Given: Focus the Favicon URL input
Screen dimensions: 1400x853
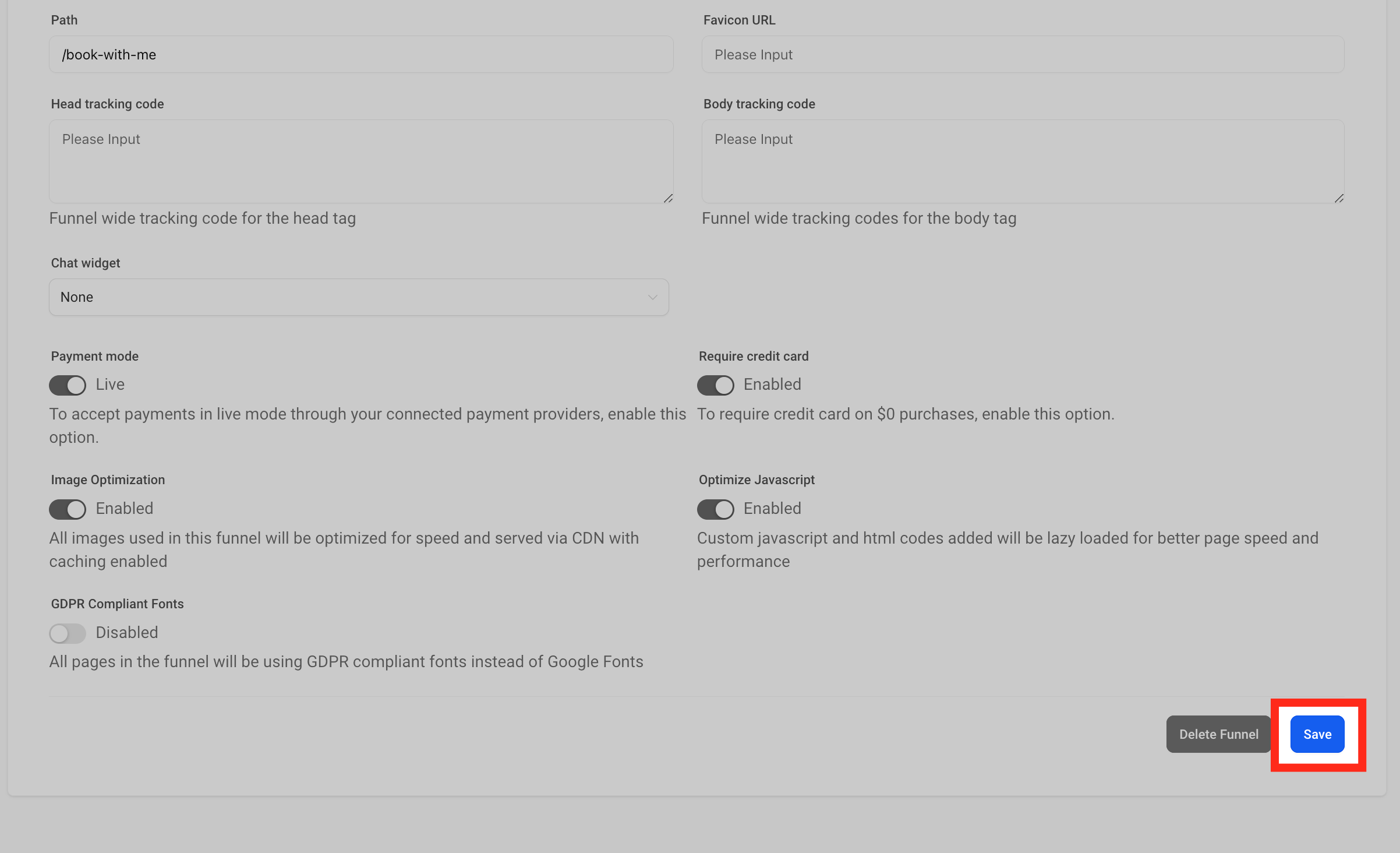Looking at the screenshot, I should click(1022, 54).
